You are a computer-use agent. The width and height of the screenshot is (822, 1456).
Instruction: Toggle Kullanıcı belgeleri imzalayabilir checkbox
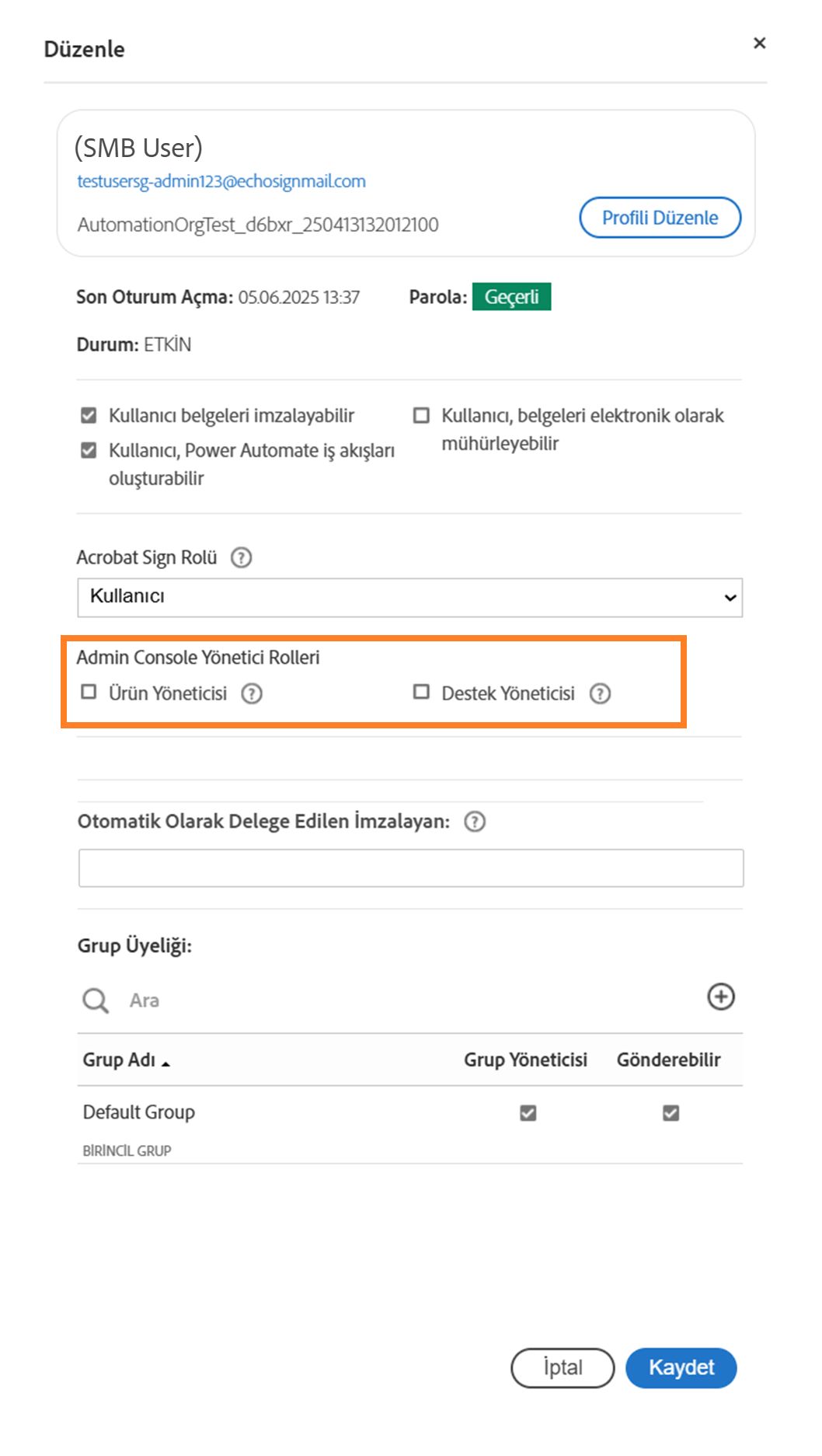[x=89, y=415]
